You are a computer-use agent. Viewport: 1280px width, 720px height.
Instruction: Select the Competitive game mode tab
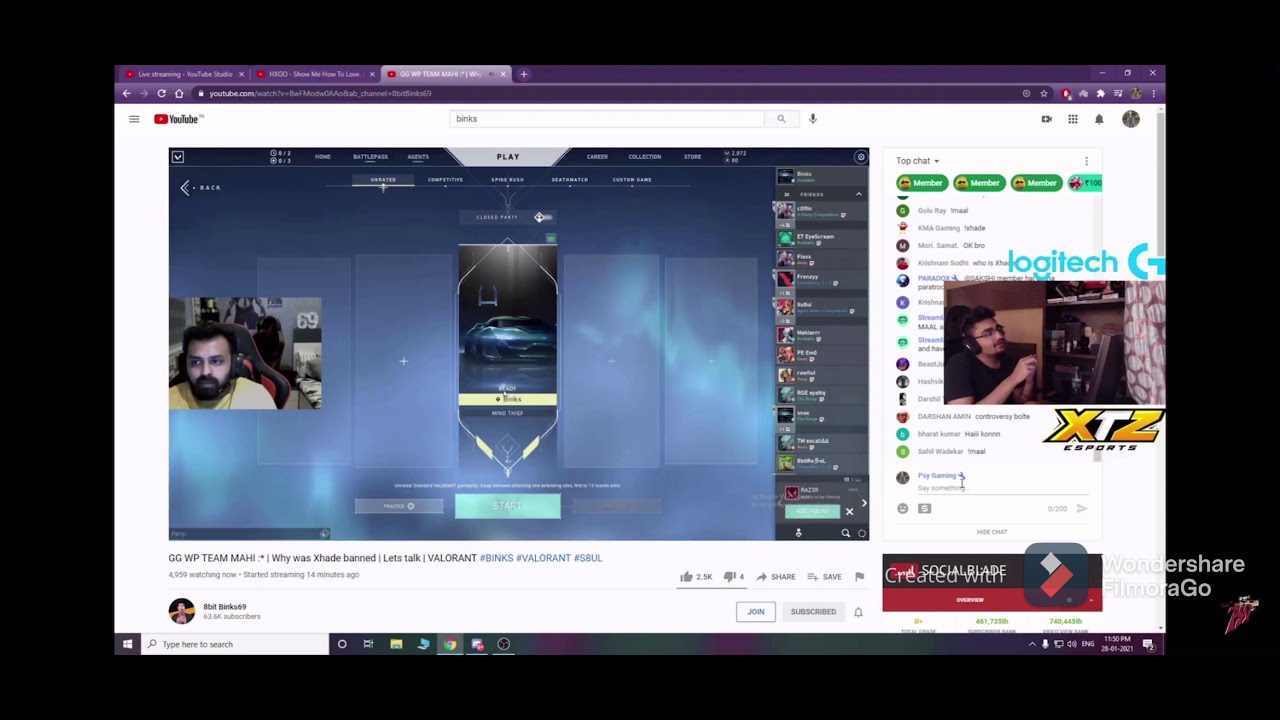(x=445, y=180)
